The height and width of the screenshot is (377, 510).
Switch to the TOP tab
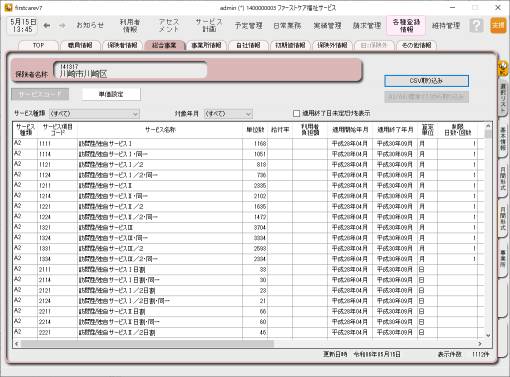click(39, 45)
